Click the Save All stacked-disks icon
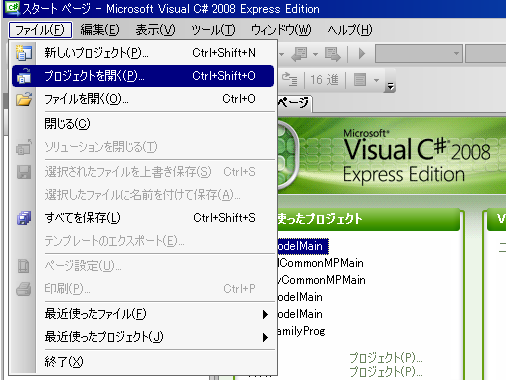The width and height of the screenshot is (506, 380). click(x=24, y=218)
